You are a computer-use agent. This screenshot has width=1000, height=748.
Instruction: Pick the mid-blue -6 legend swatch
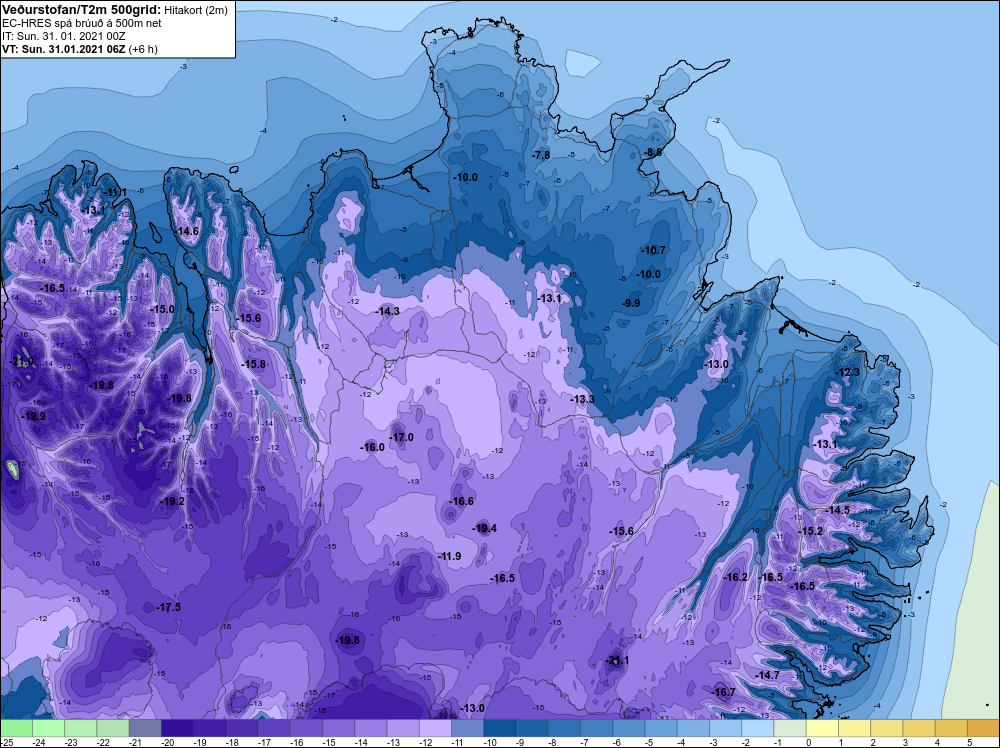coord(628,728)
